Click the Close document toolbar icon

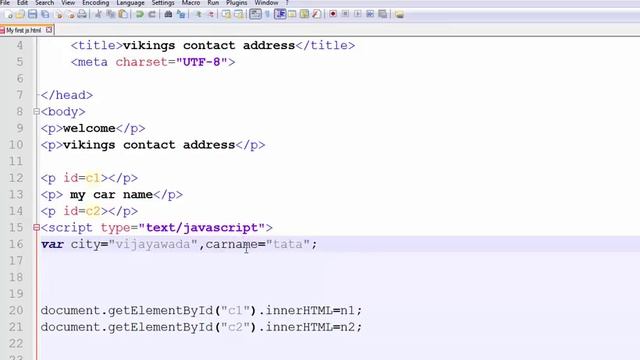click(60, 14)
